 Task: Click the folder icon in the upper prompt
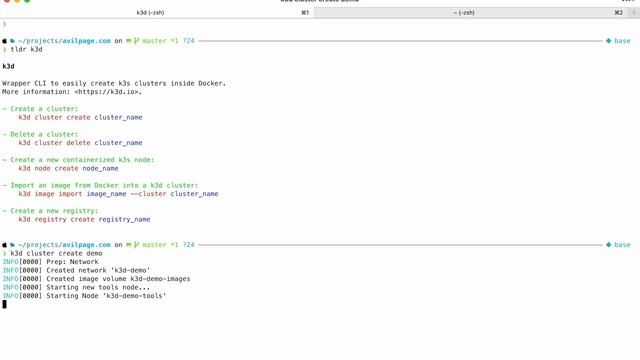[x=13, y=41]
